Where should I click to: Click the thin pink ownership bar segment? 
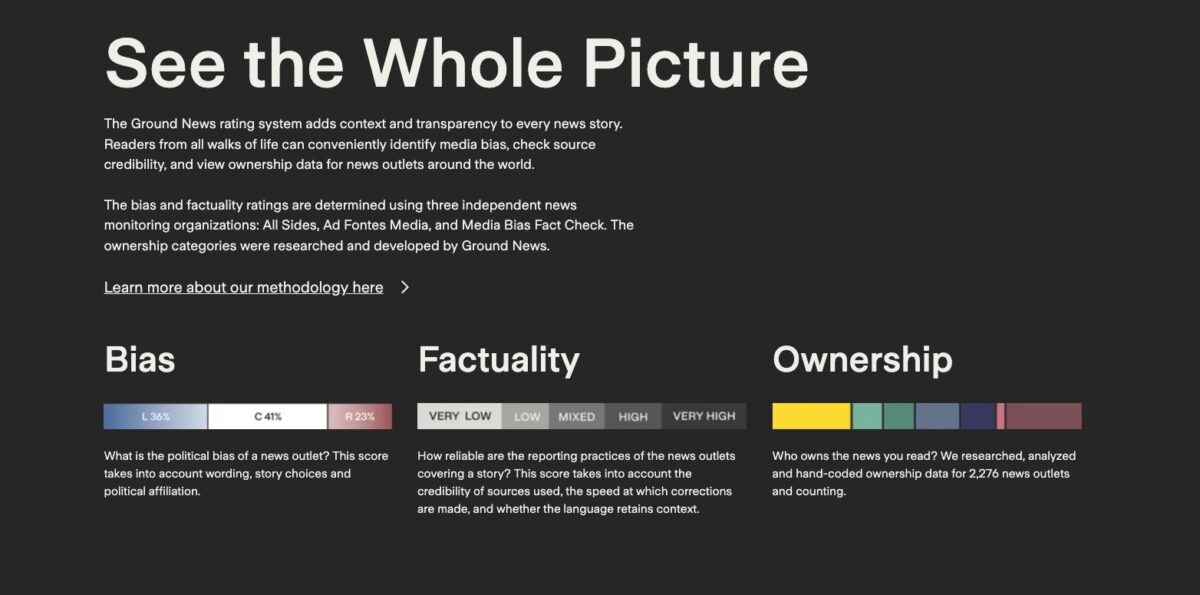1000,416
